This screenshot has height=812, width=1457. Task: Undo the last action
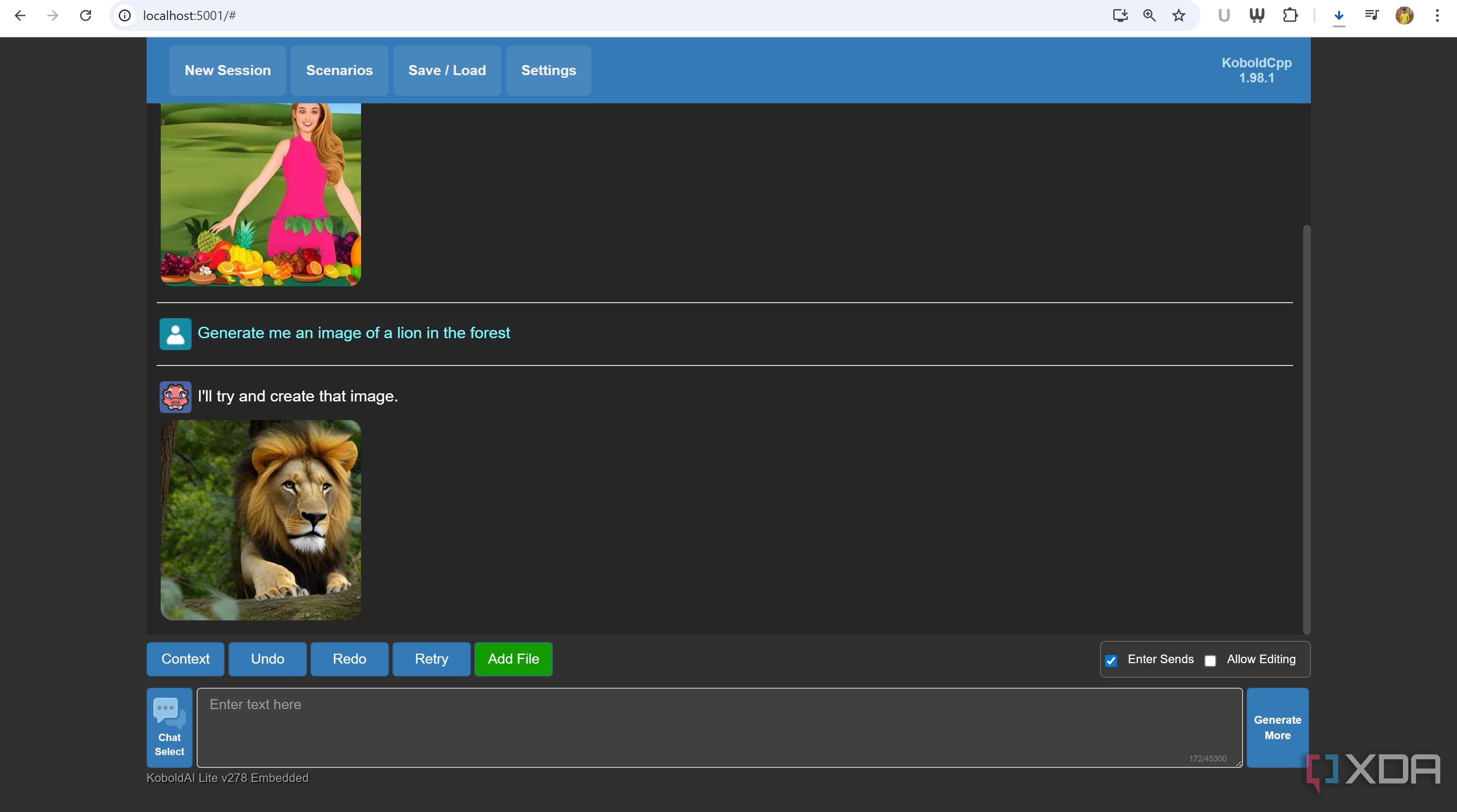coord(268,660)
